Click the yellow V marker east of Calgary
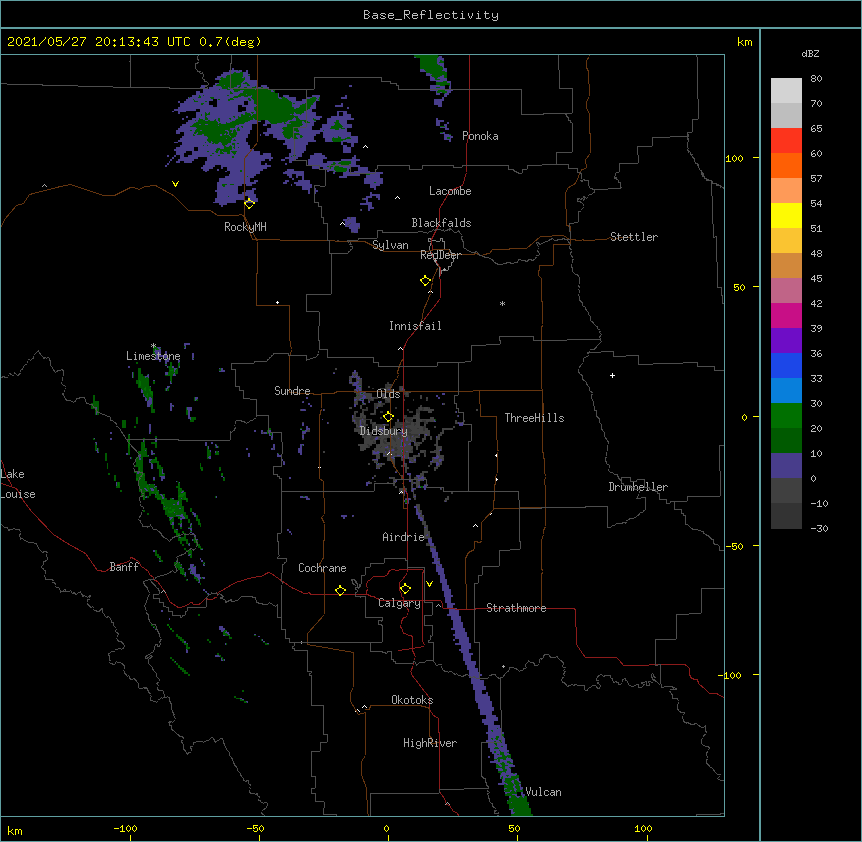The width and height of the screenshot is (862, 842). click(x=429, y=584)
